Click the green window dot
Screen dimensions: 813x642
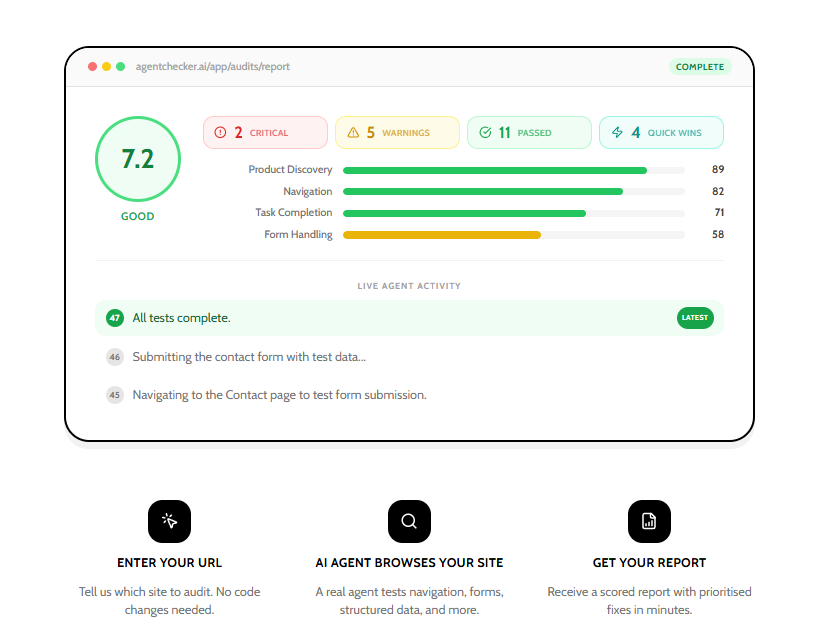(x=120, y=66)
